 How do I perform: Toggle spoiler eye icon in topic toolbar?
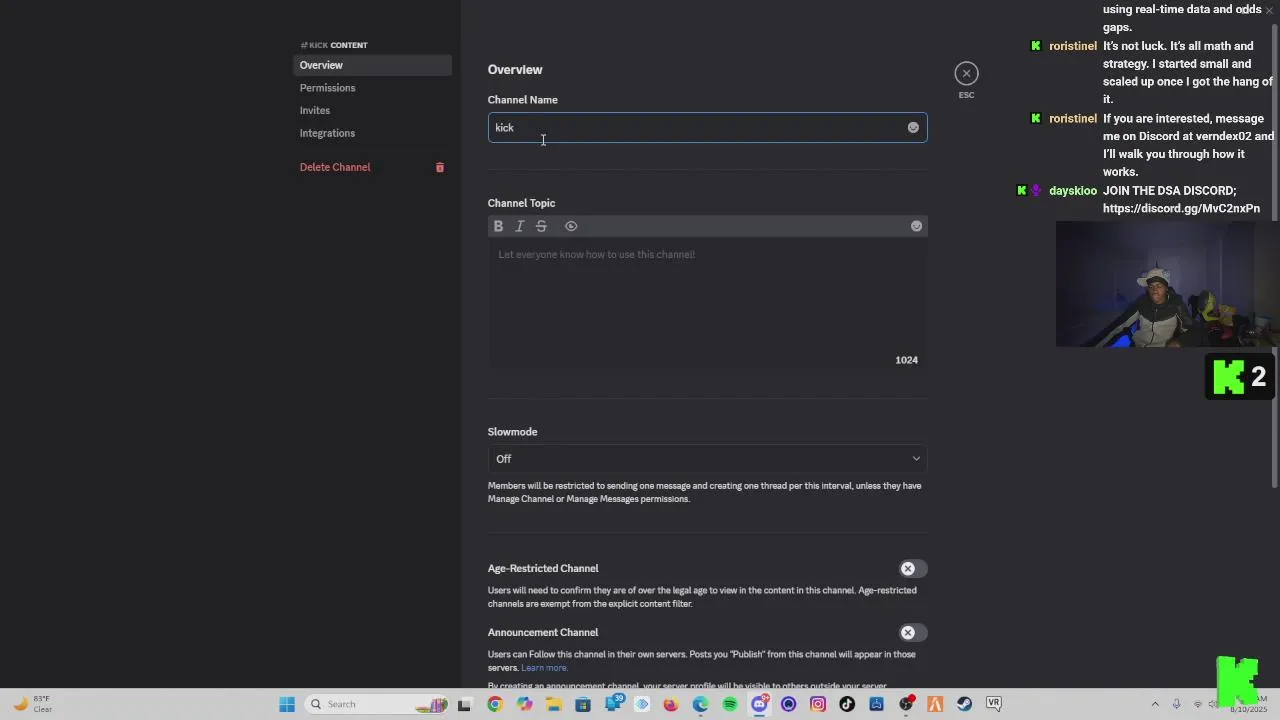click(x=571, y=226)
